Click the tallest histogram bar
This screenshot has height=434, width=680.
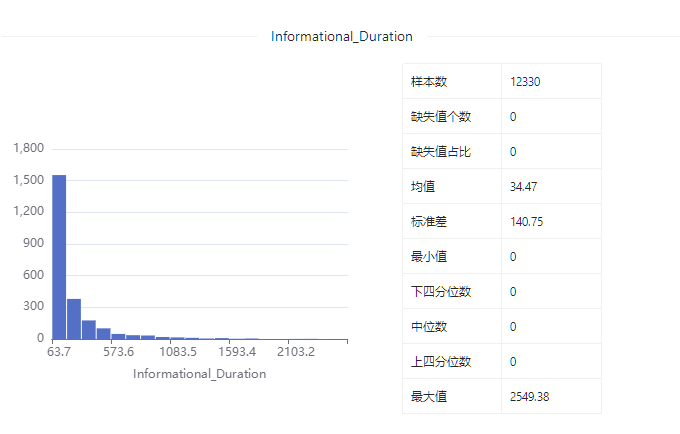(x=59, y=257)
